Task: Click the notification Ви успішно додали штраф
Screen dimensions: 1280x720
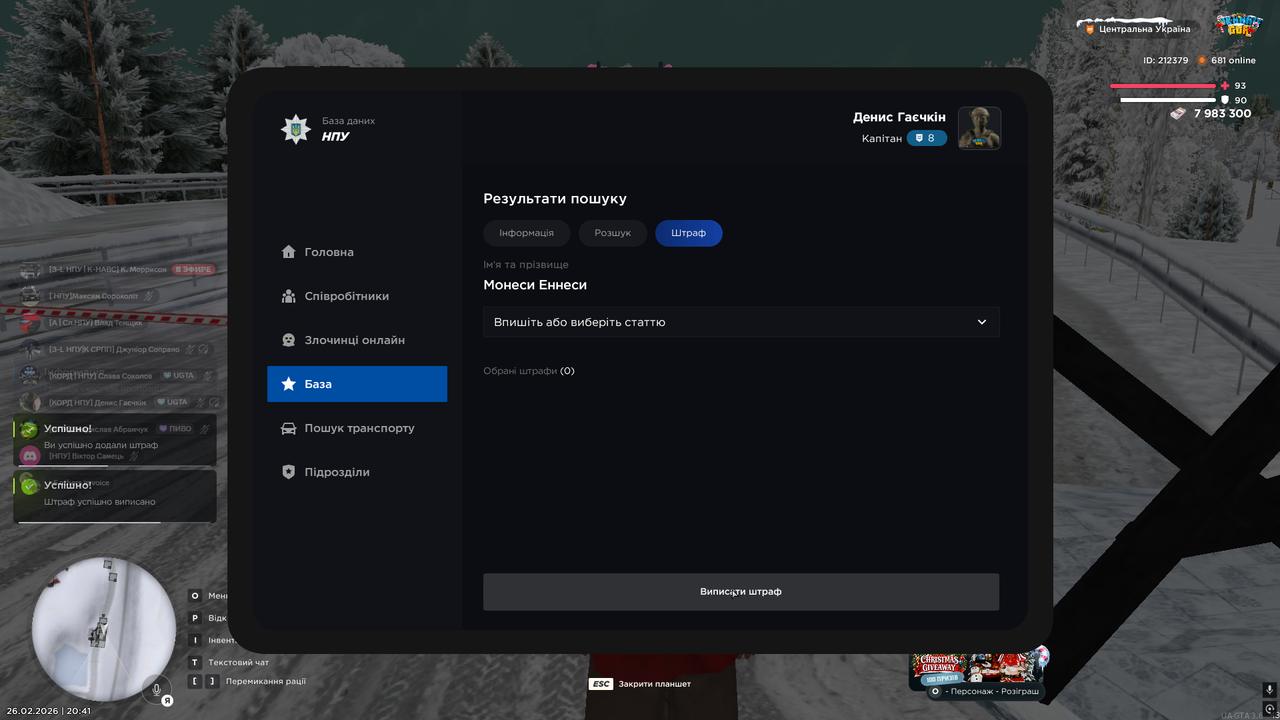Action: click(x=115, y=440)
